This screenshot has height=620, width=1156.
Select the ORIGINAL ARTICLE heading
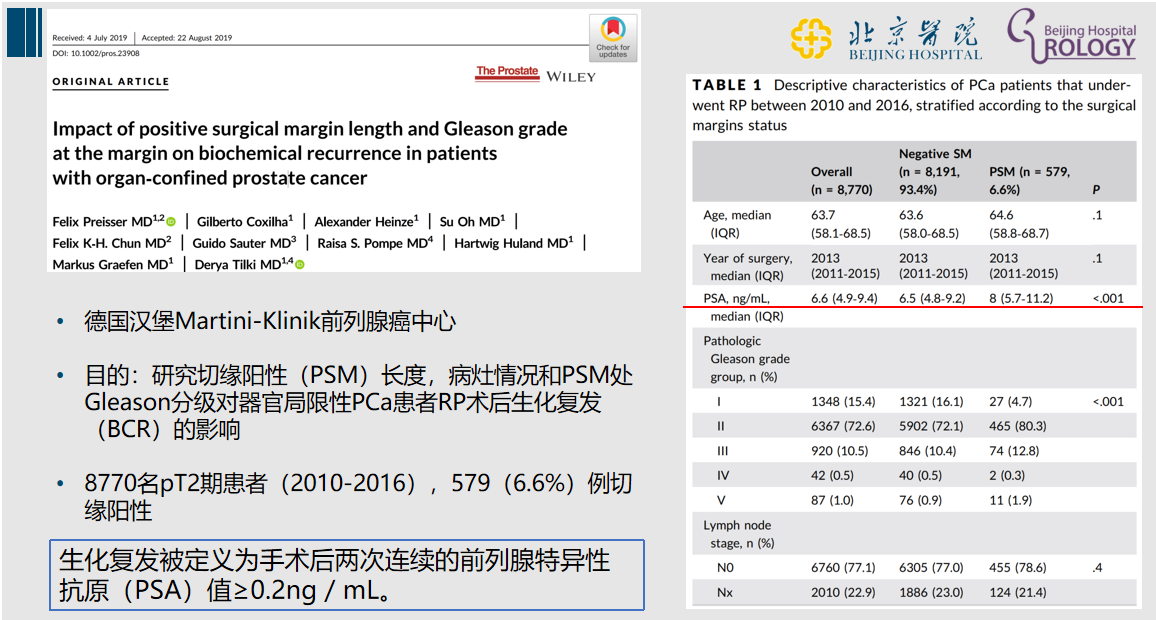[x=111, y=82]
